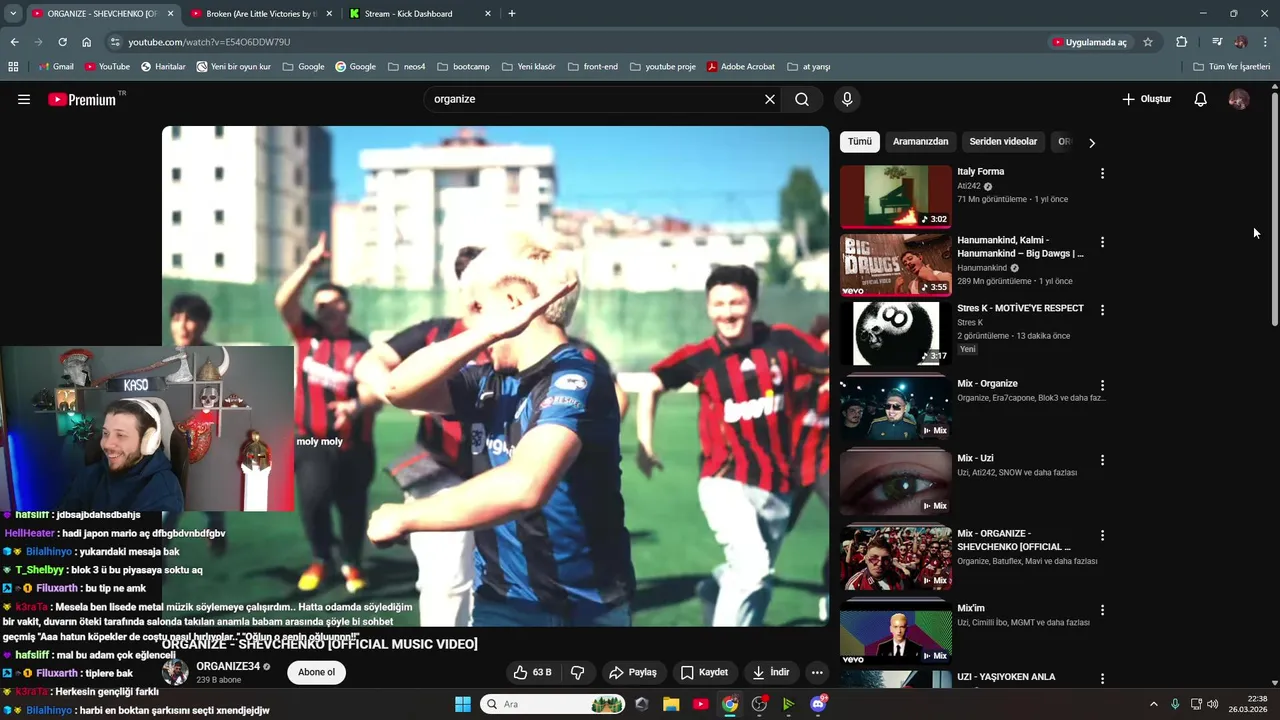Open Windows taskbar search box
This screenshot has height=720, width=1280.
553,704
